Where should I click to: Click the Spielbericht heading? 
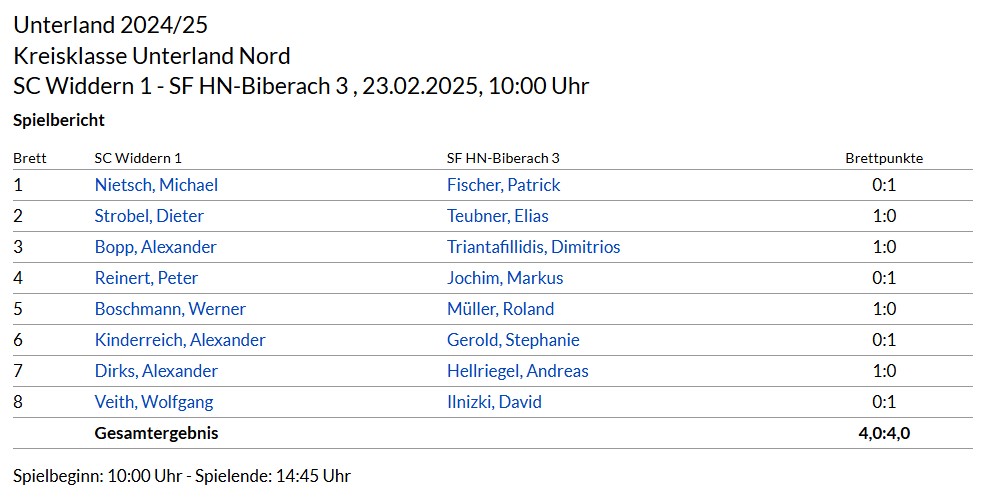(x=59, y=120)
